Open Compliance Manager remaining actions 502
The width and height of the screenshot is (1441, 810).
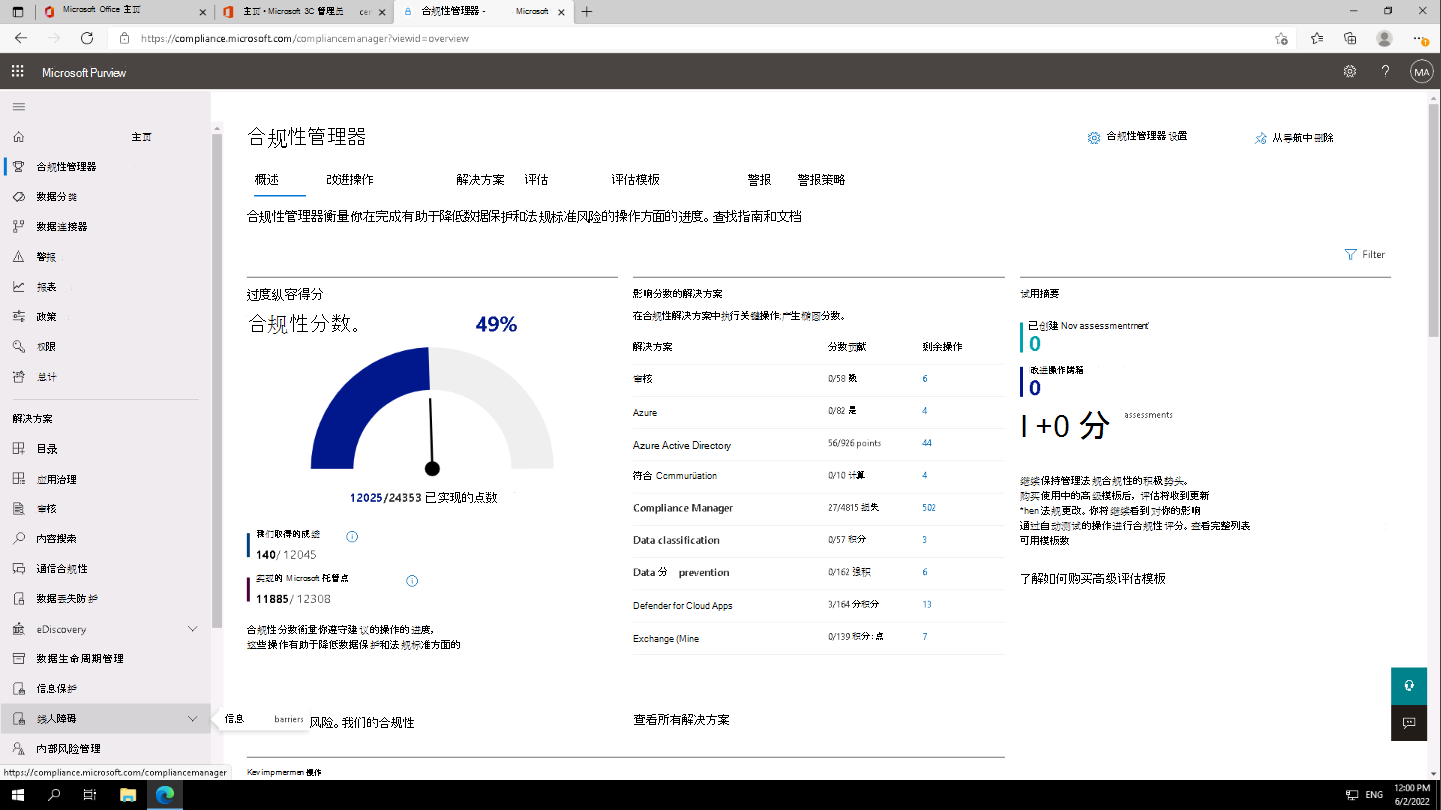click(x=929, y=508)
